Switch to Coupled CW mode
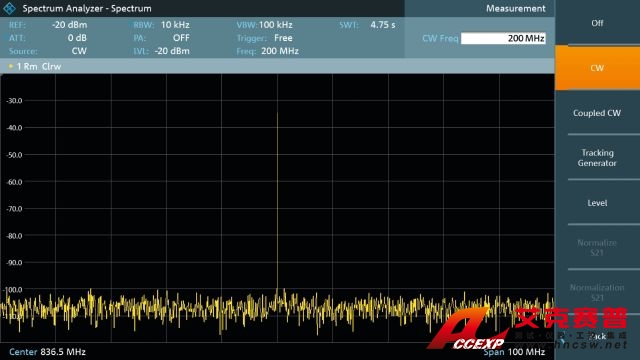Screen dimensions: 640x360 click(597, 113)
